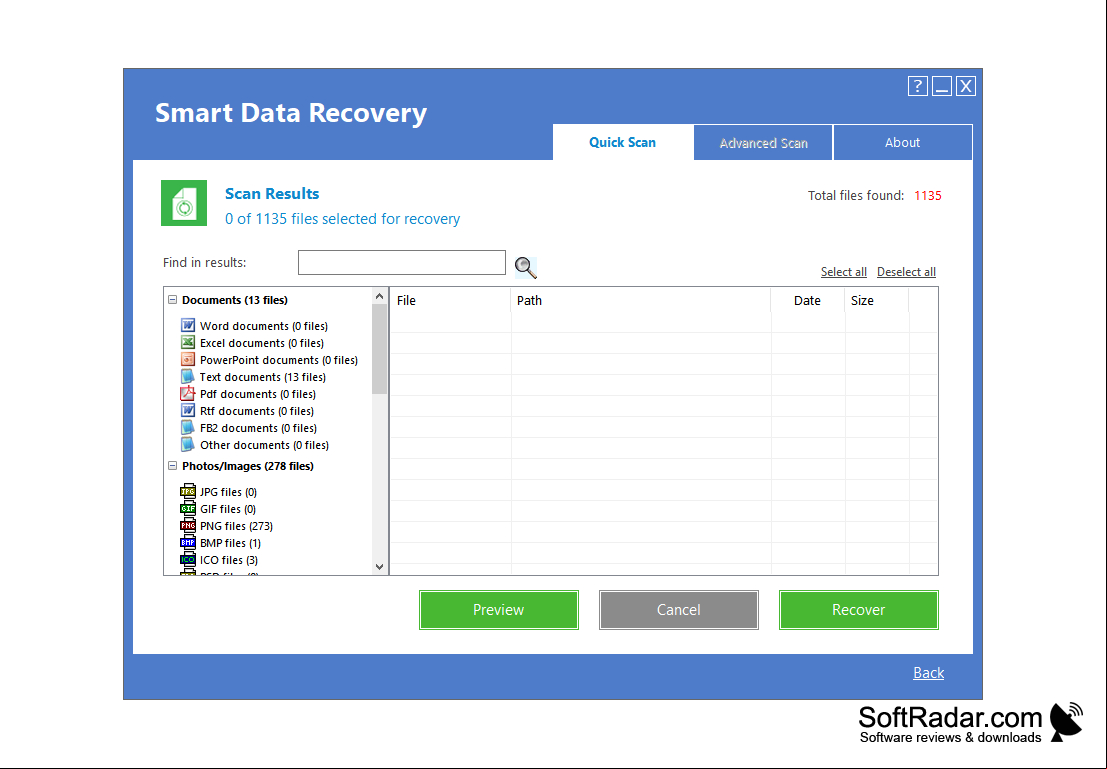This screenshot has width=1107, height=769.
Task: Click the Other documents file icon
Action: [x=187, y=444]
